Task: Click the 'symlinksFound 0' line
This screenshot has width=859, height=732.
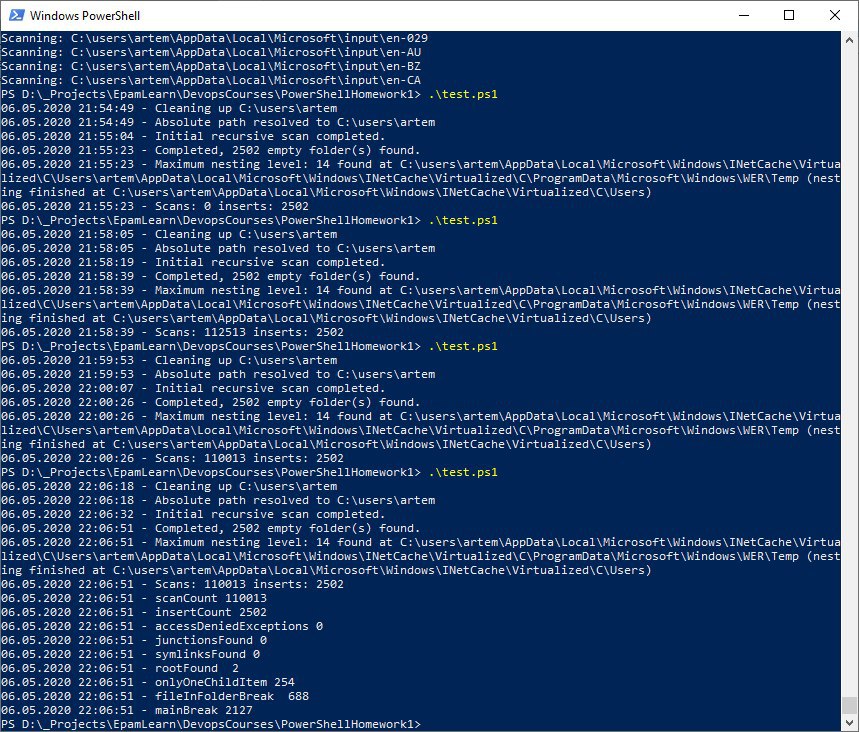Action: [x=131, y=654]
